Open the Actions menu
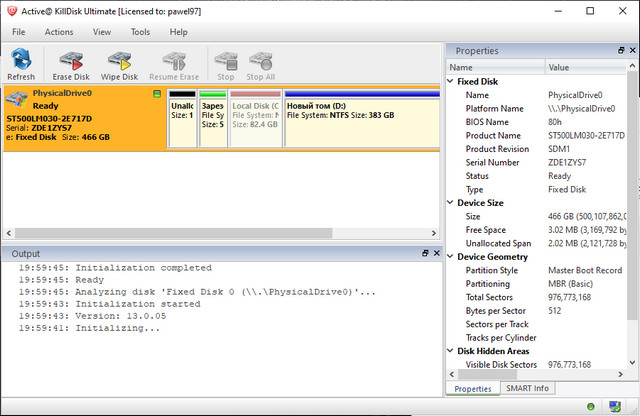Image resolution: width=640 pixels, height=416 pixels. pyautogui.click(x=59, y=32)
